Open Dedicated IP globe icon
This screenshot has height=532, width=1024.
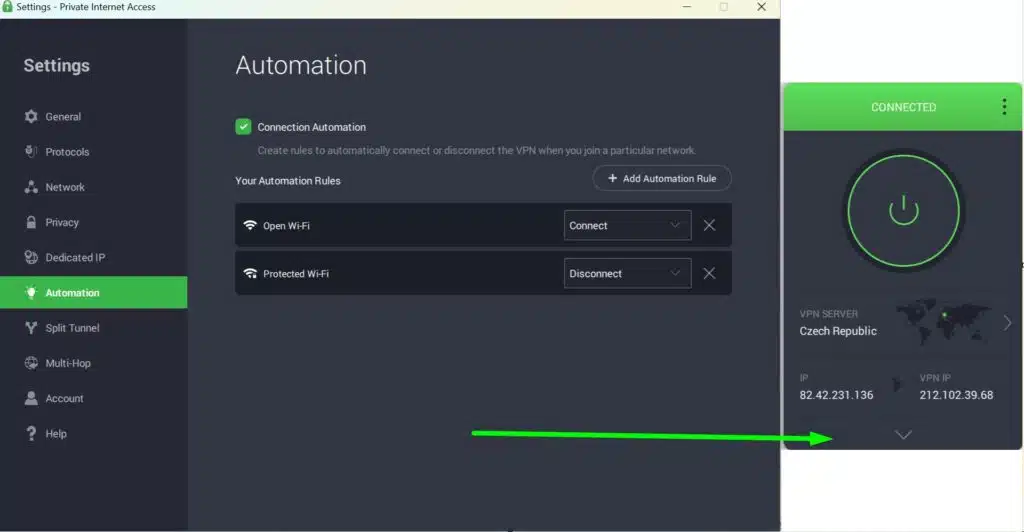[31, 257]
